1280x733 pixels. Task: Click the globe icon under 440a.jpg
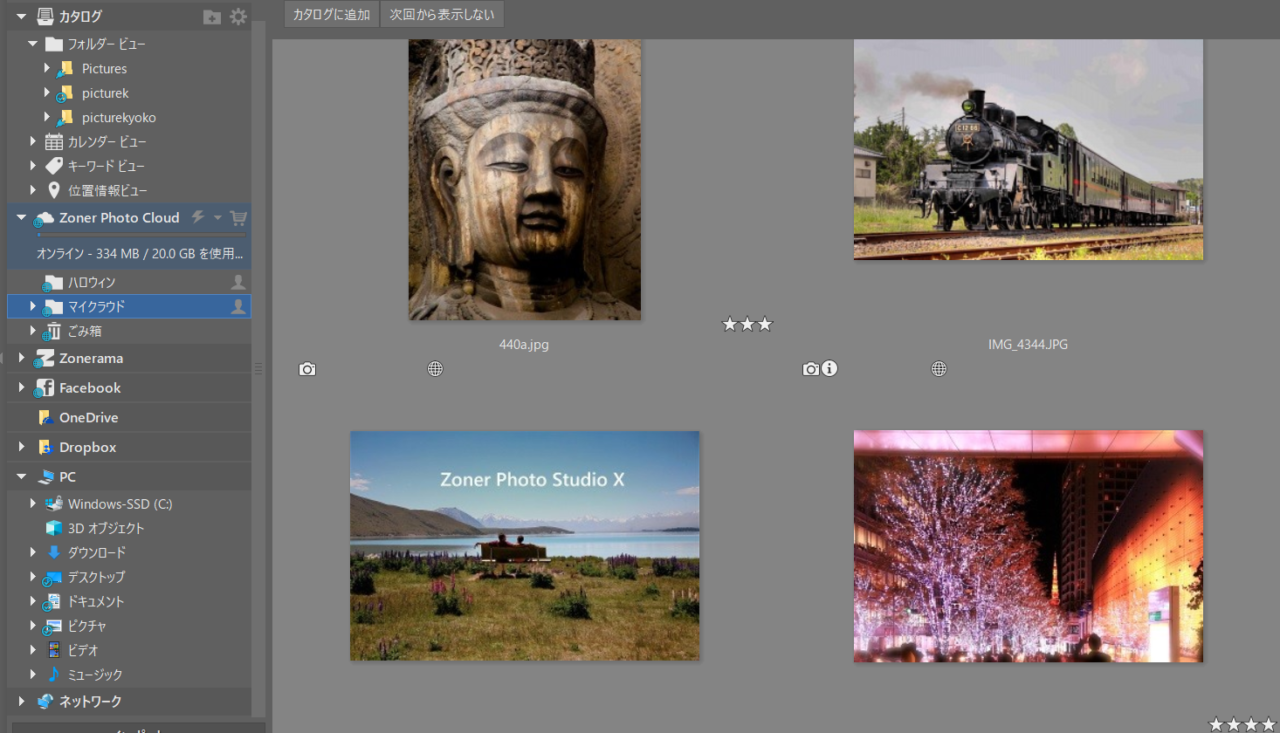click(x=435, y=369)
